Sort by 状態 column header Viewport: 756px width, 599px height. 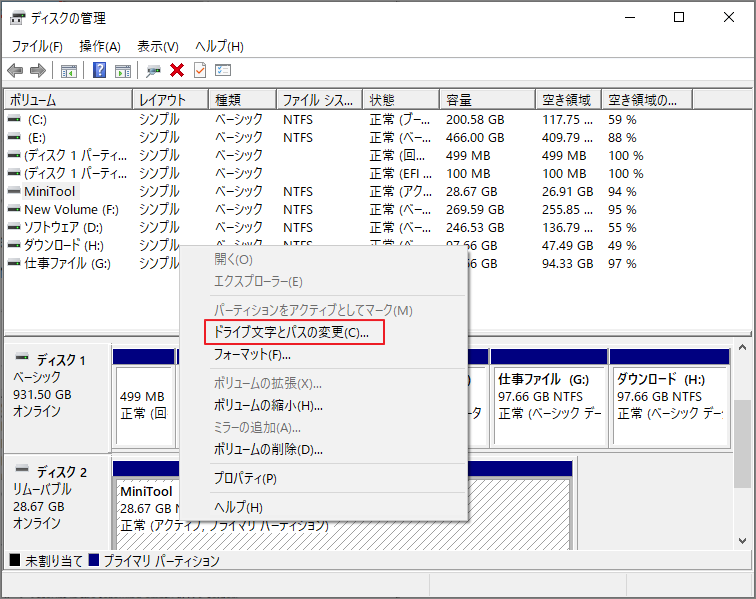401,100
